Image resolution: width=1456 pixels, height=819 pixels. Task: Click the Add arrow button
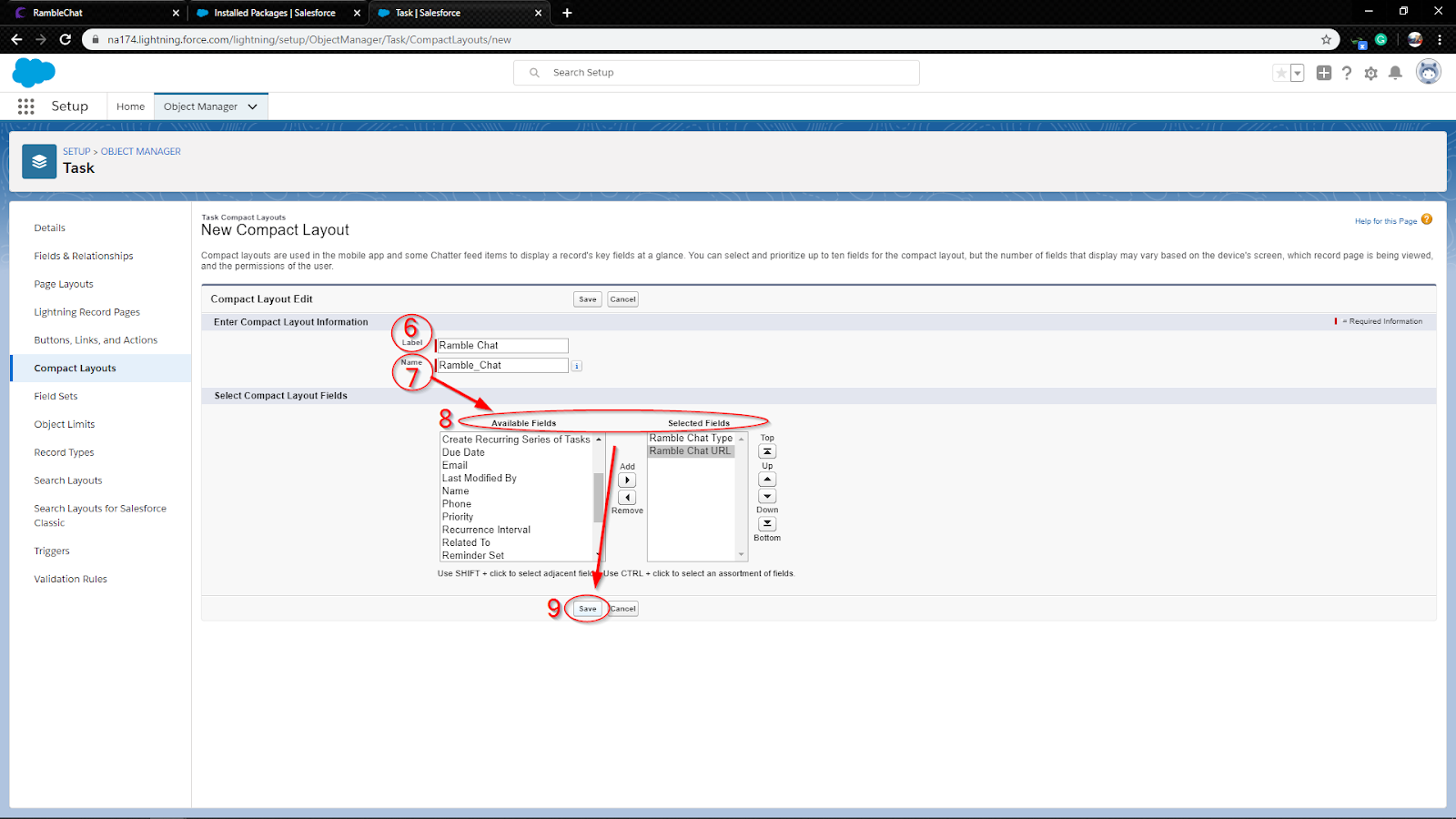click(627, 480)
